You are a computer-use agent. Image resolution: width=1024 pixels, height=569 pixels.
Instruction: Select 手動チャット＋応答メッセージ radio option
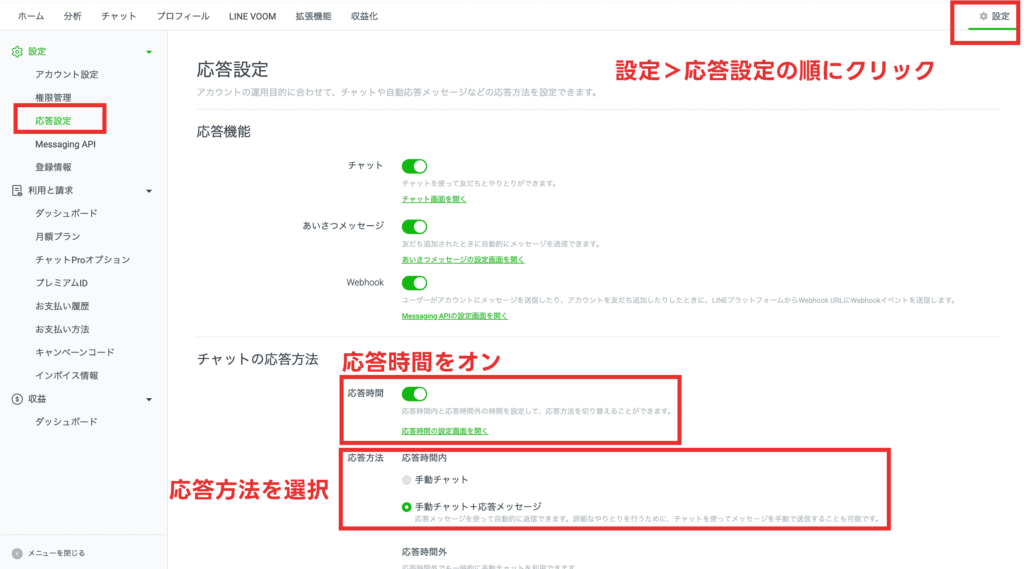(406, 507)
